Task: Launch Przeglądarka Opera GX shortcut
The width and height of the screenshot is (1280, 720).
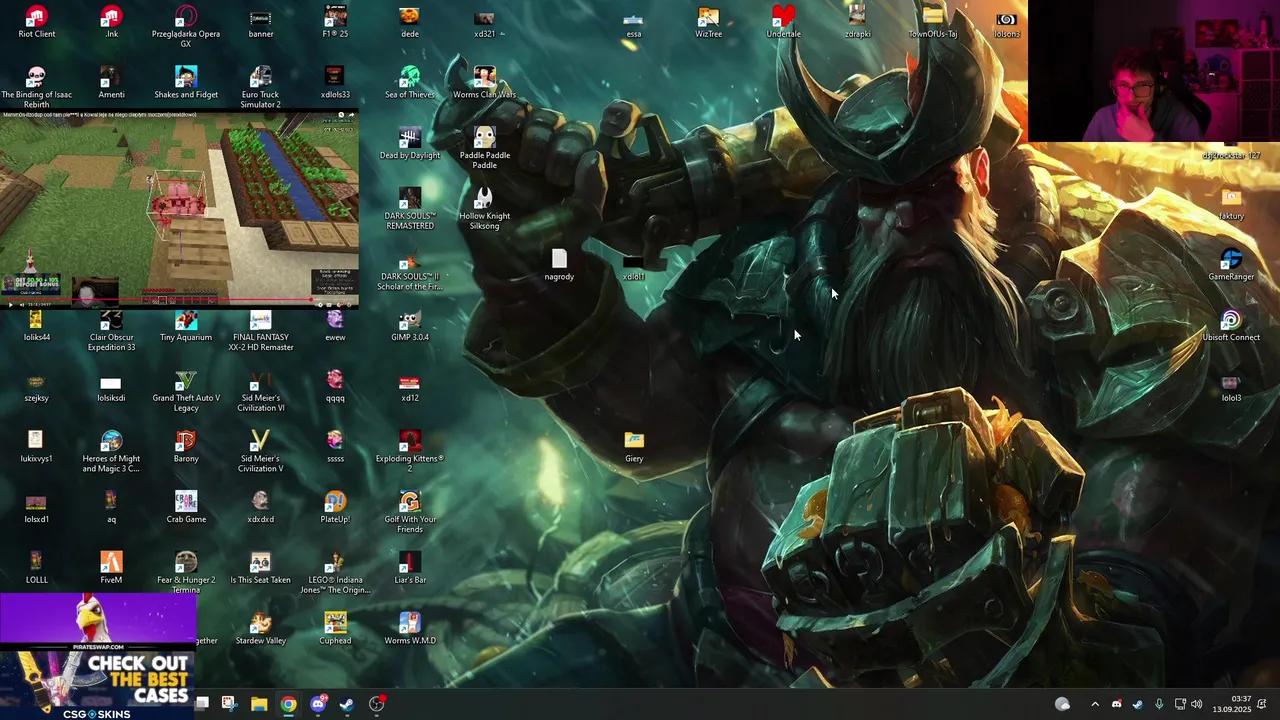Action: [186, 27]
